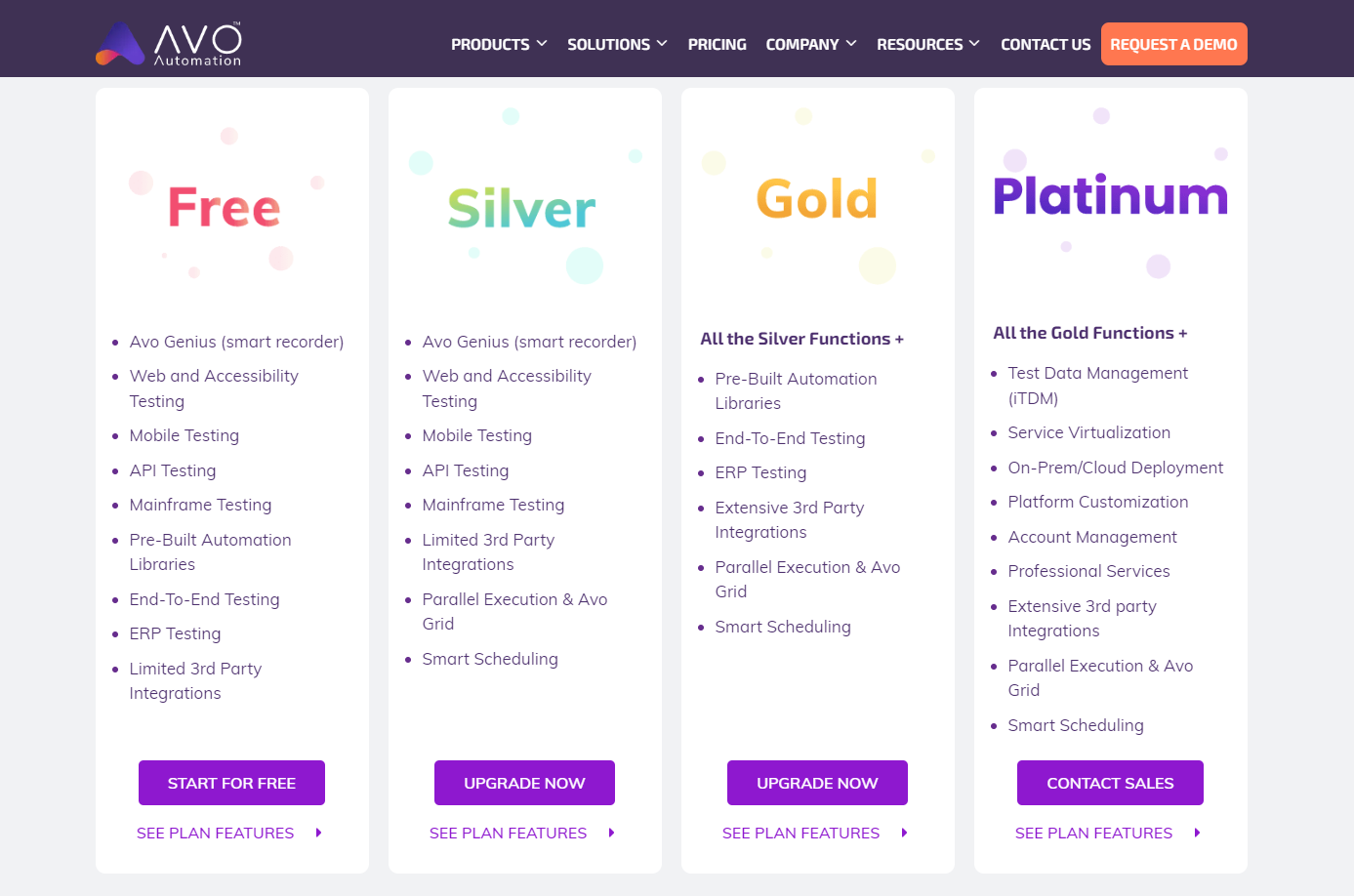Click arrow icon beside Gold plan features
The height and width of the screenshot is (896, 1354).
(x=904, y=833)
